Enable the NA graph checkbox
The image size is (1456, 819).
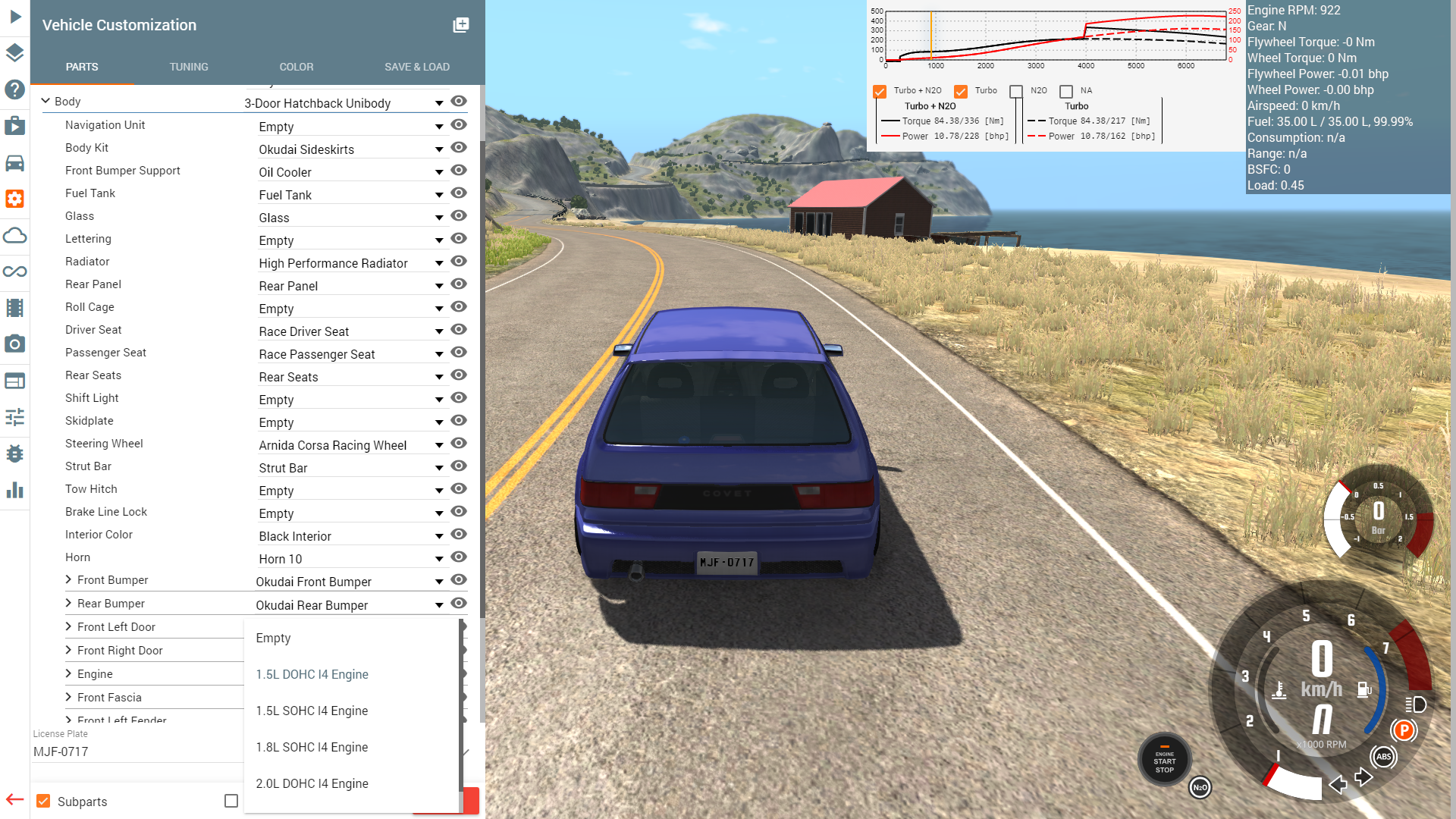click(x=1066, y=92)
